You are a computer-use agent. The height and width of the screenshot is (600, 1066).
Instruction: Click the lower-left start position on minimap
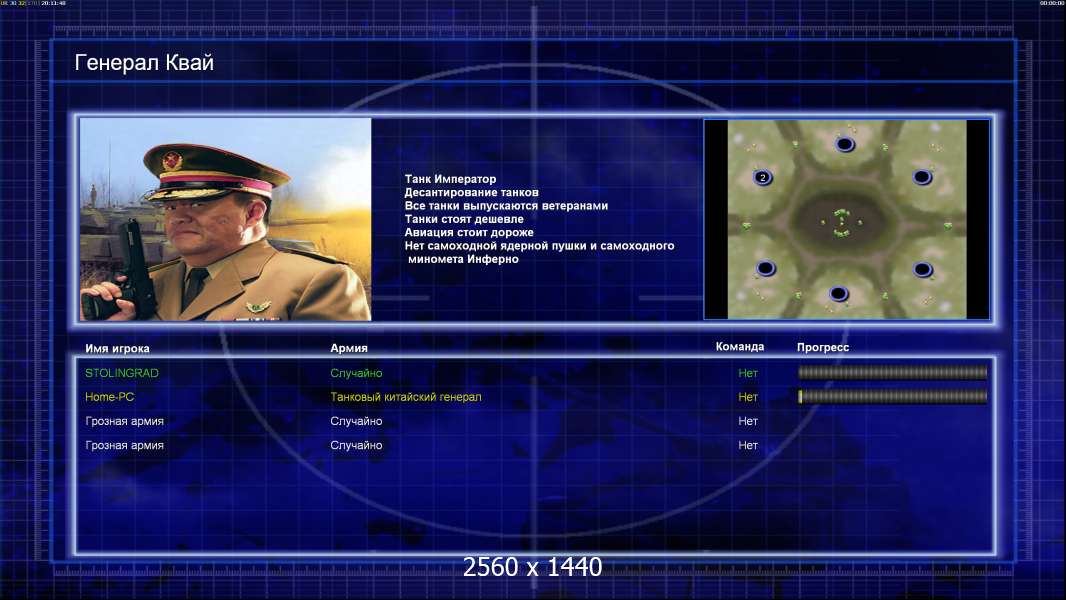pos(766,268)
